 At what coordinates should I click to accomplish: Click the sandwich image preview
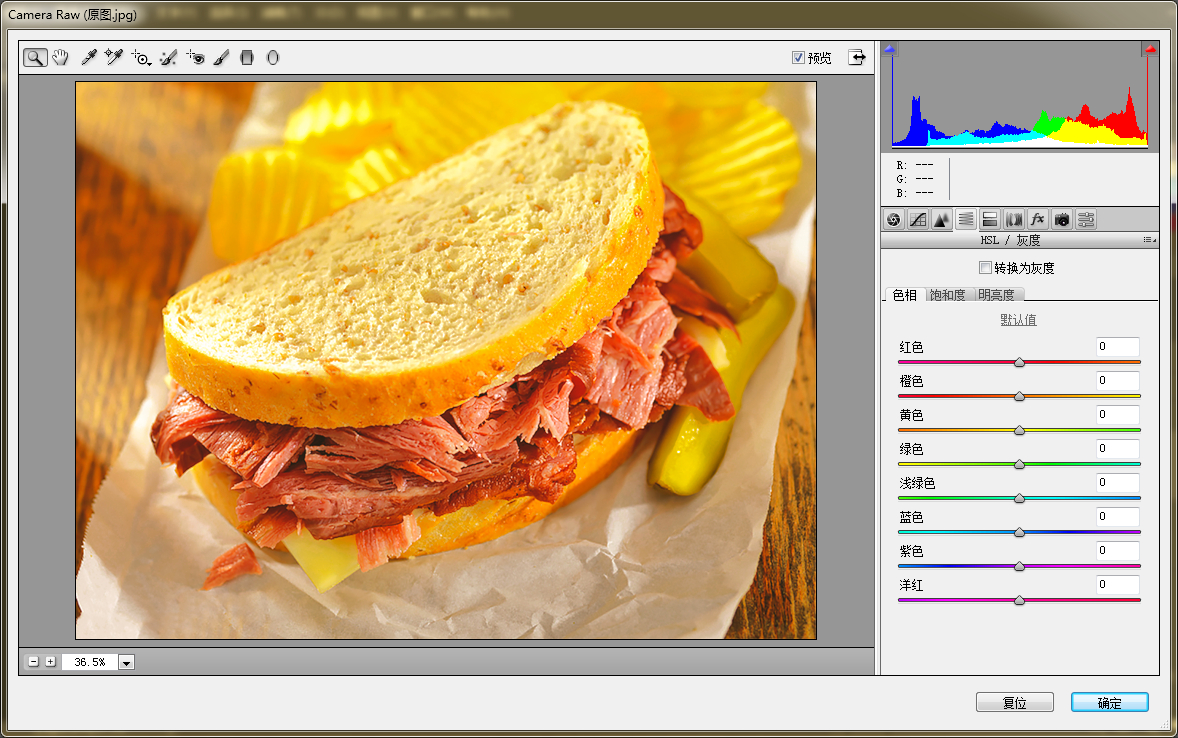click(x=446, y=360)
